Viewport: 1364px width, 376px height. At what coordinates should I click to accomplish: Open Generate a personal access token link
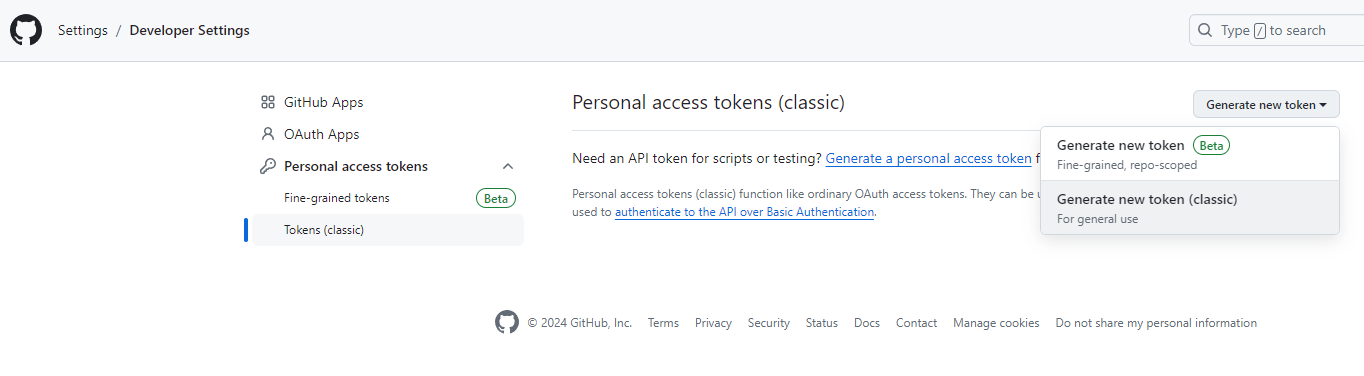(928, 158)
